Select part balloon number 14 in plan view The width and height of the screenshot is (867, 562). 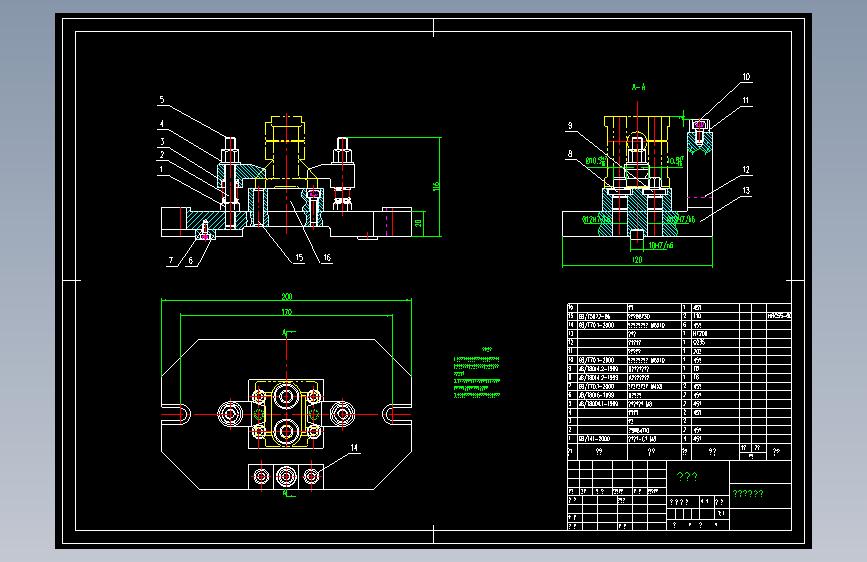(x=354, y=447)
